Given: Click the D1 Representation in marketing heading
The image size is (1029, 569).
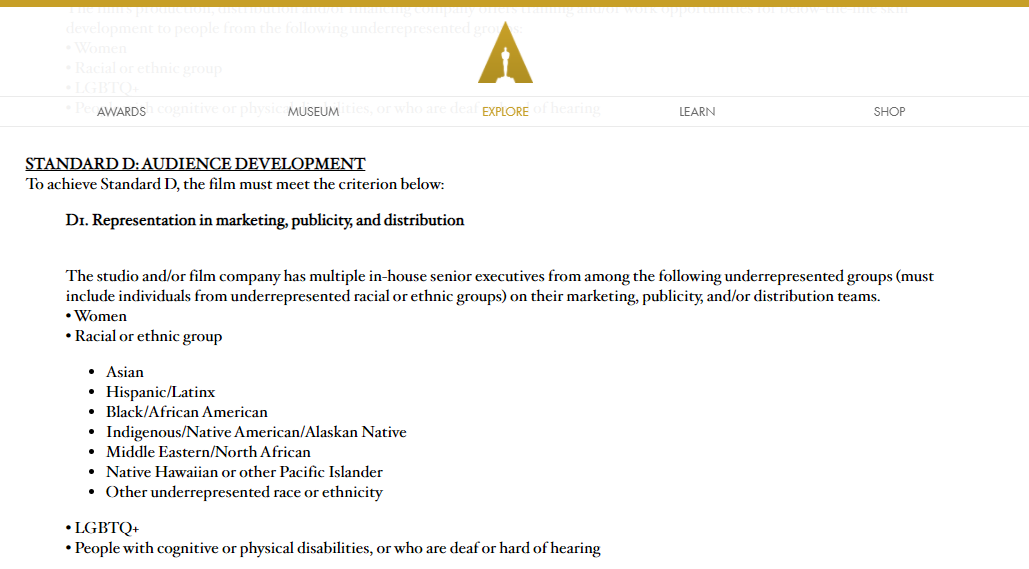Looking at the screenshot, I should point(264,221).
